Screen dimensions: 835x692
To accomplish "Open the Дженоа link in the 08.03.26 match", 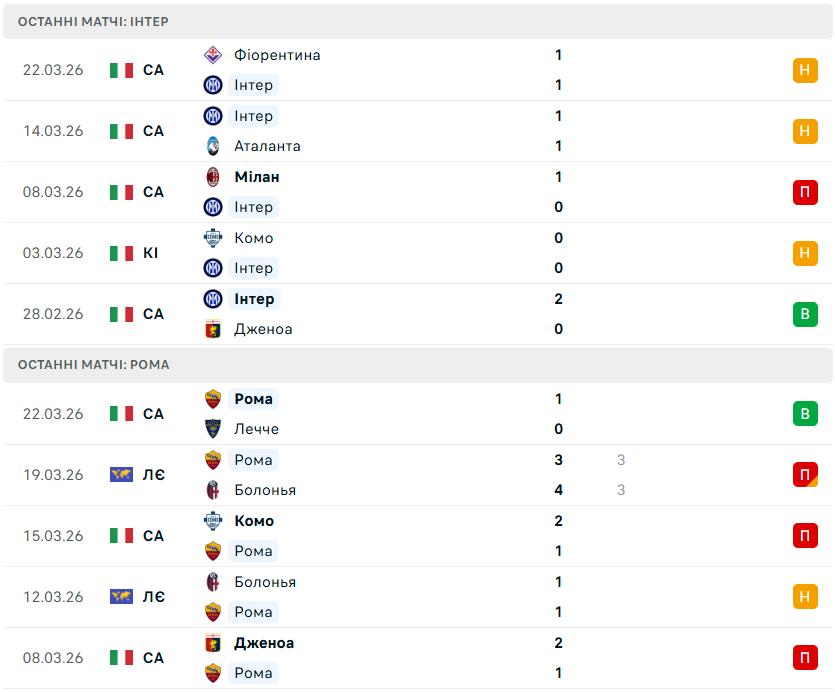I will 264,643.
